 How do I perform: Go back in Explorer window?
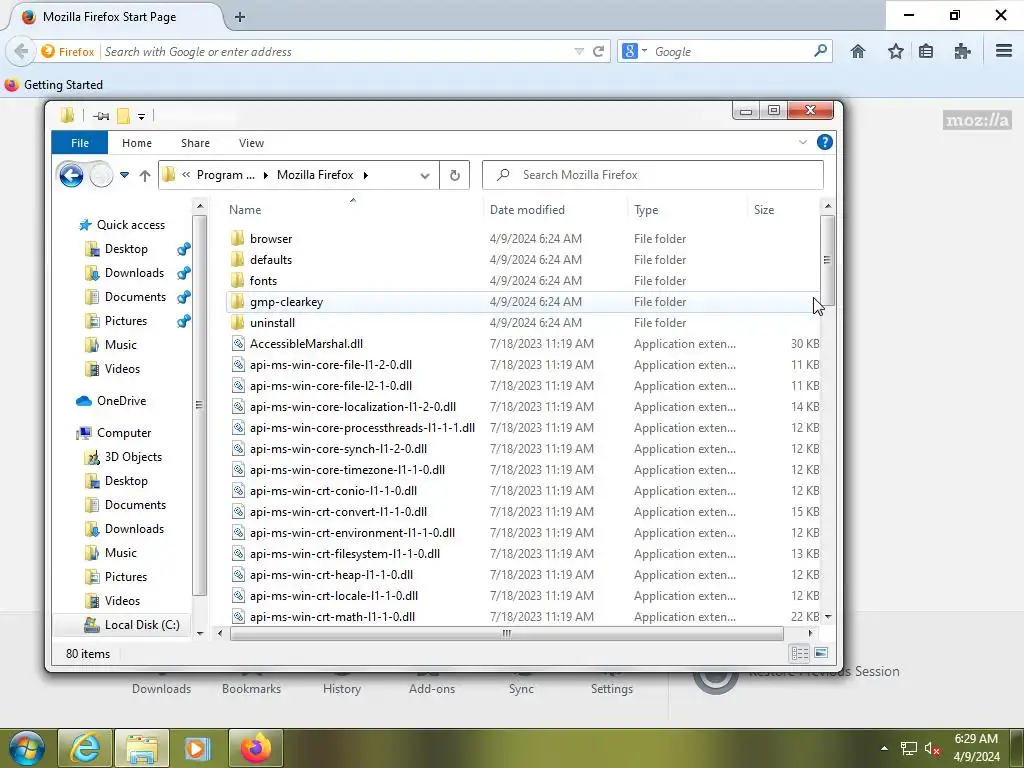[71, 175]
